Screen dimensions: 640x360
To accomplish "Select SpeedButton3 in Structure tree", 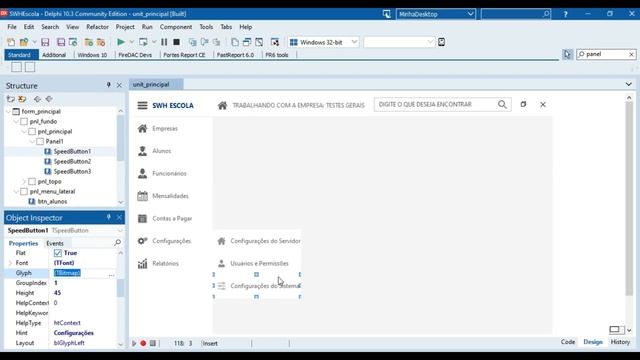I will tap(72, 171).
